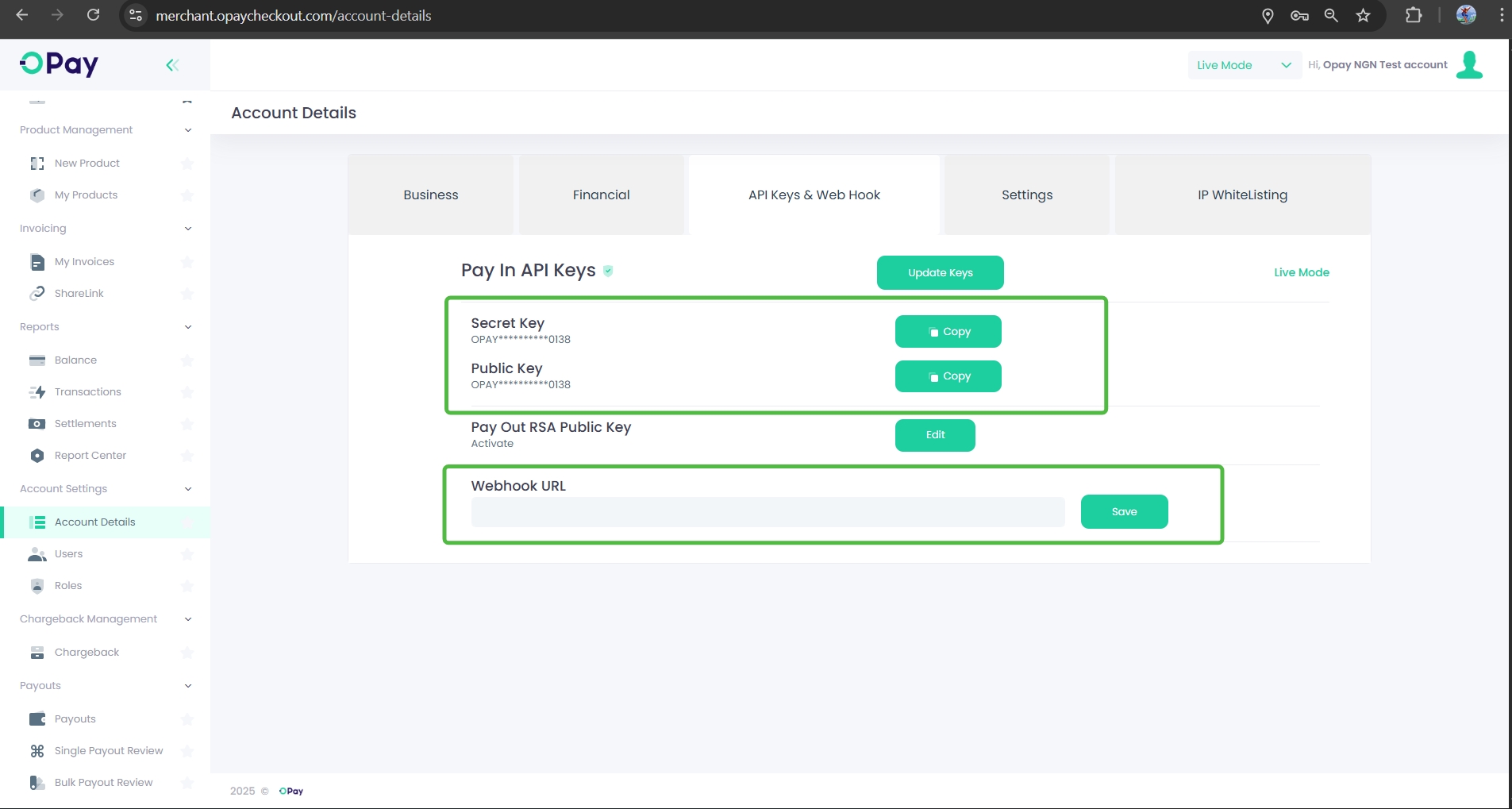Click the Report Center hexagon icon
Screen dimensions: 1512x809
pyautogui.click(x=37, y=456)
